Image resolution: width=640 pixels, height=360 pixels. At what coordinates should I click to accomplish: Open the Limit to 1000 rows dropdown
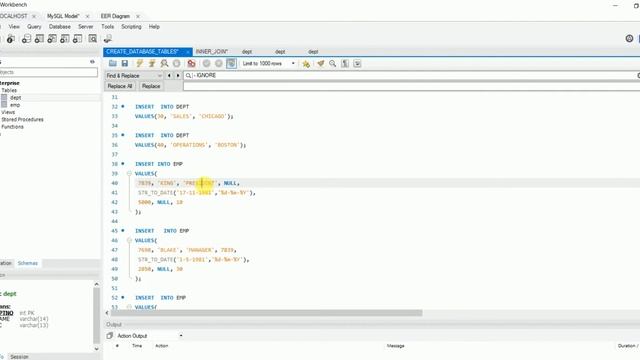tap(269, 63)
